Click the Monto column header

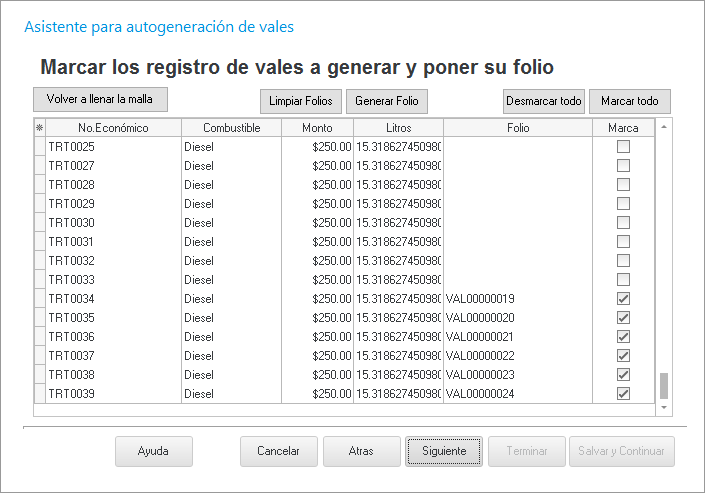point(317,128)
